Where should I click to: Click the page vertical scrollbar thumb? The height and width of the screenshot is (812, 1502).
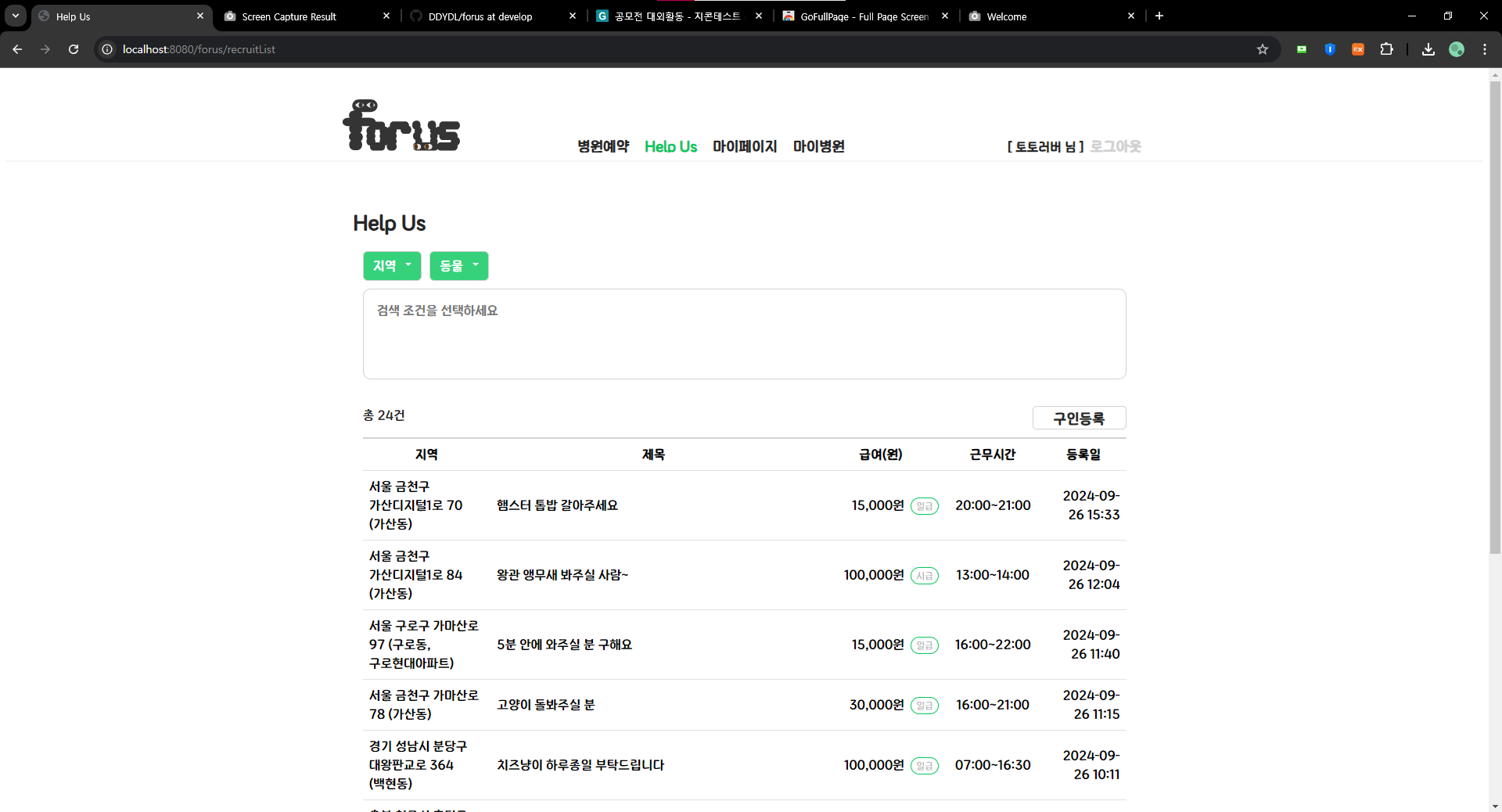(1495, 317)
